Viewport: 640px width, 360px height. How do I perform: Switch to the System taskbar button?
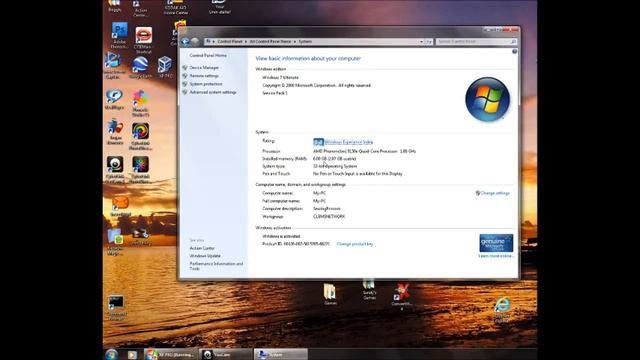point(281,355)
